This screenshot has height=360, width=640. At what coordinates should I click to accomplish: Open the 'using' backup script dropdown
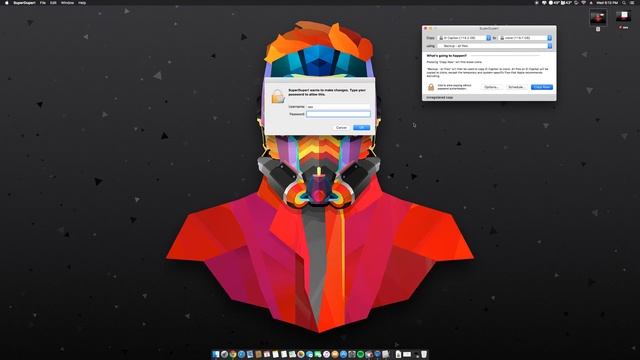tap(495, 46)
